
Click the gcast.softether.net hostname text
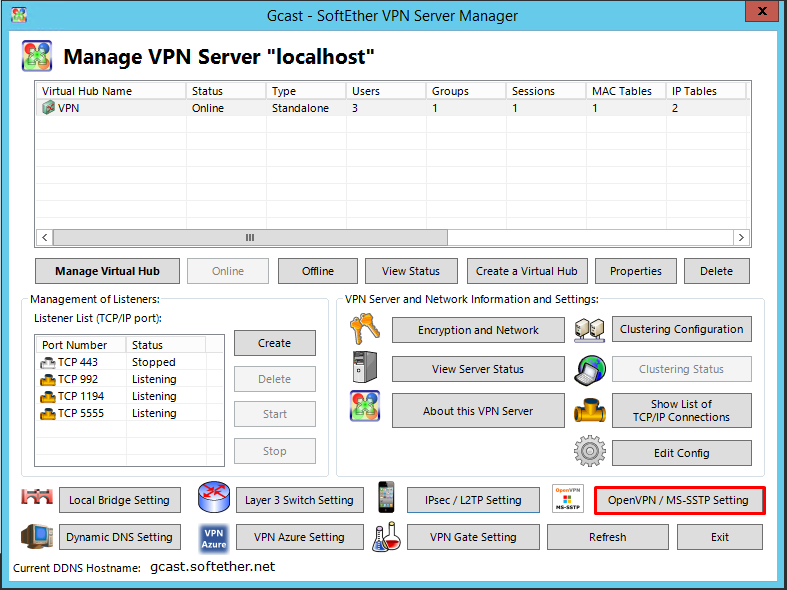pyautogui.click(x=212, y=566)
